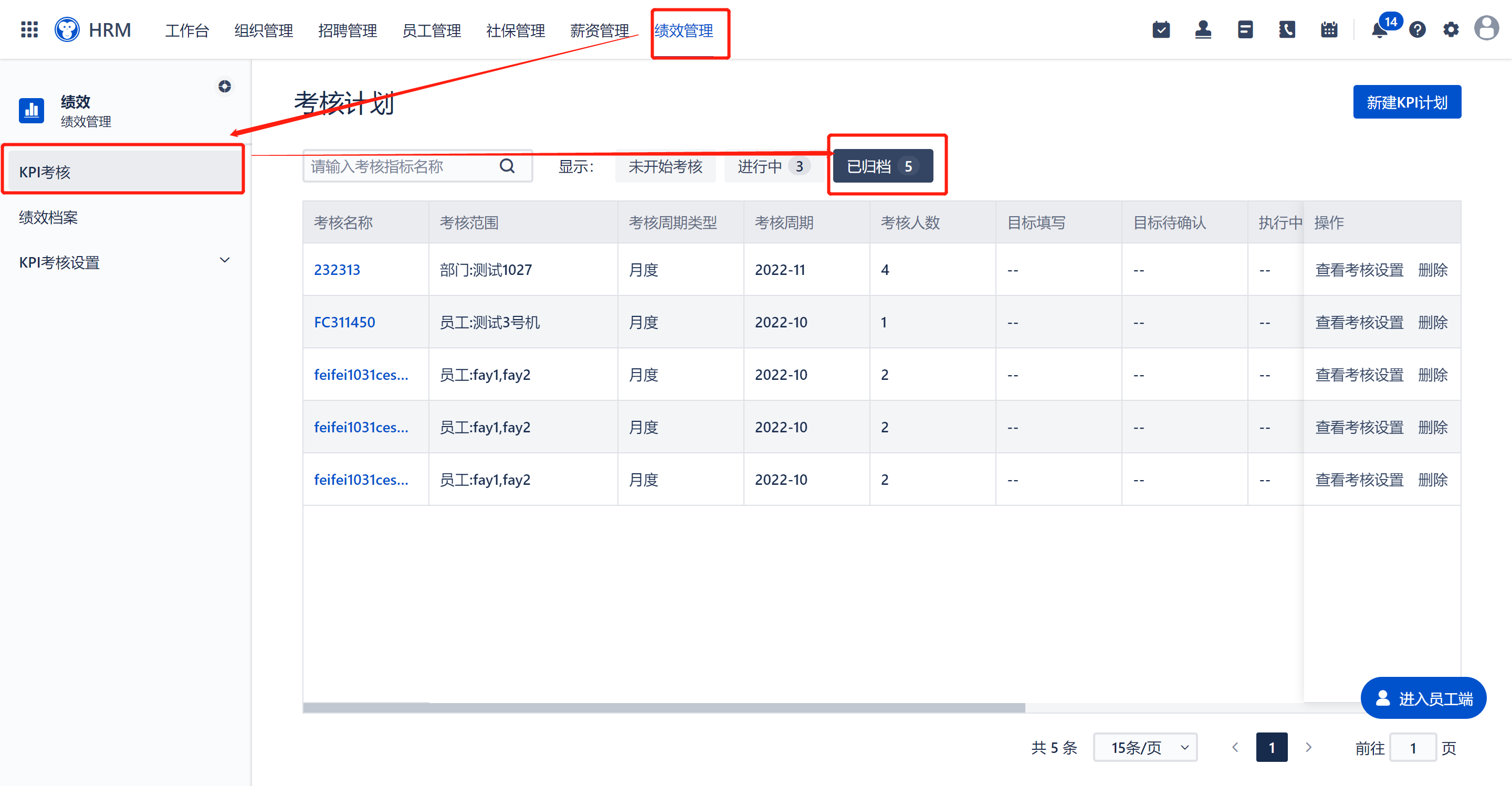This screenshot has width=1512, height=786.
Task: Click the 进入员工端 button
Action: (x=1423, y=698)
